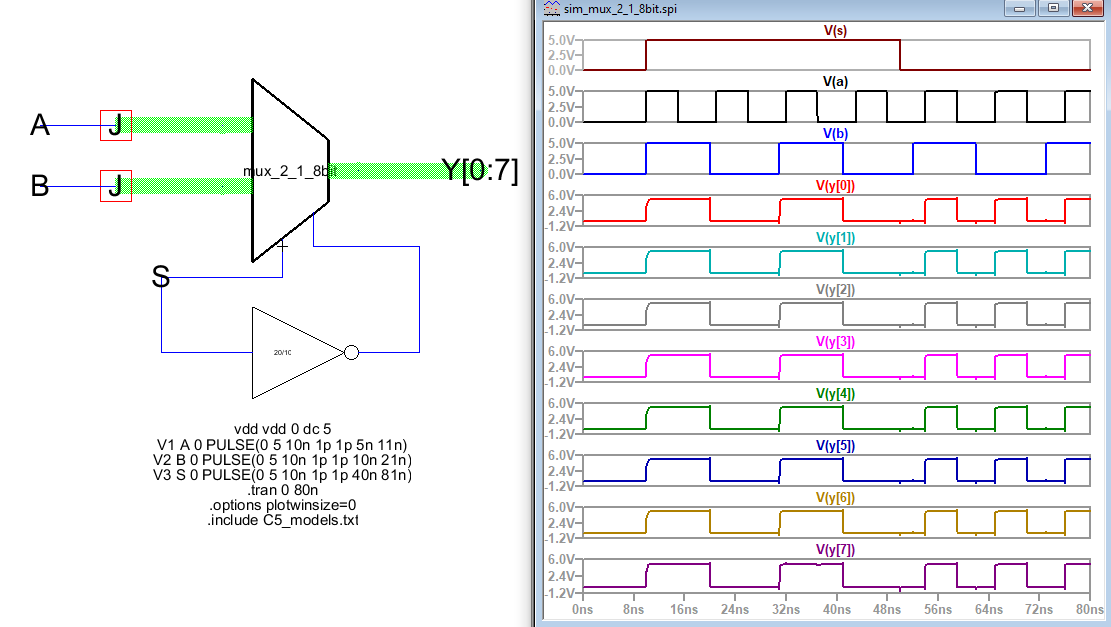Click the .include C5_models.txt directive

282,520
